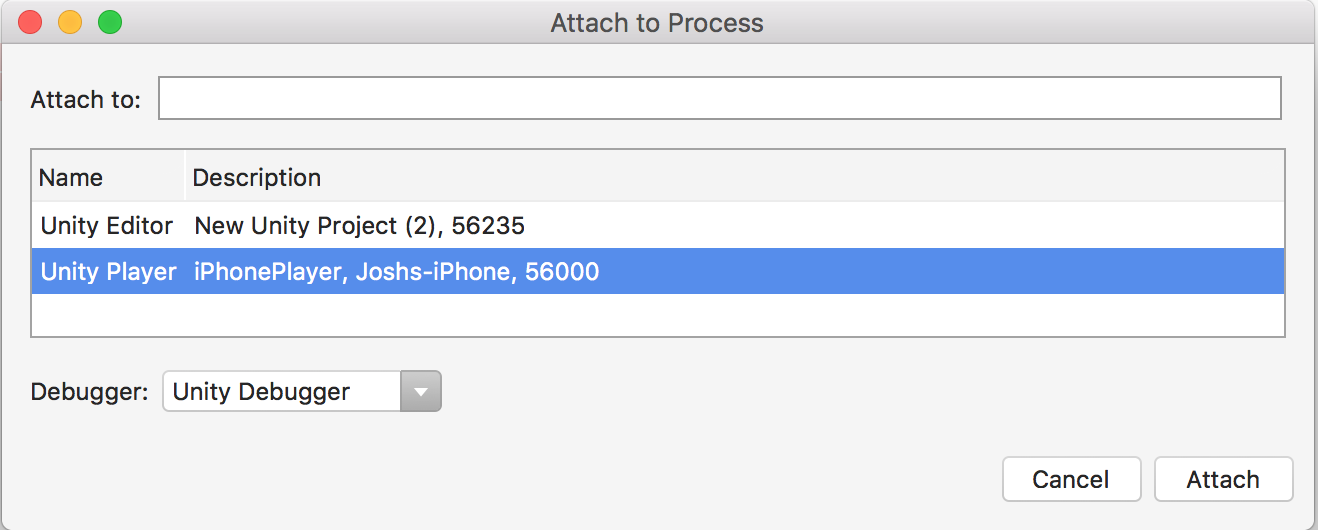Click the yellow minimize window button
This screenshot has height=530, width=1318.
pos(70,22)
